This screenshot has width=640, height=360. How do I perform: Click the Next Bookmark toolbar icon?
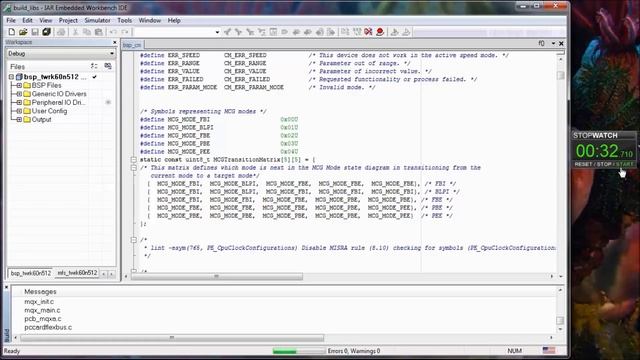click(x=307, y=32)
